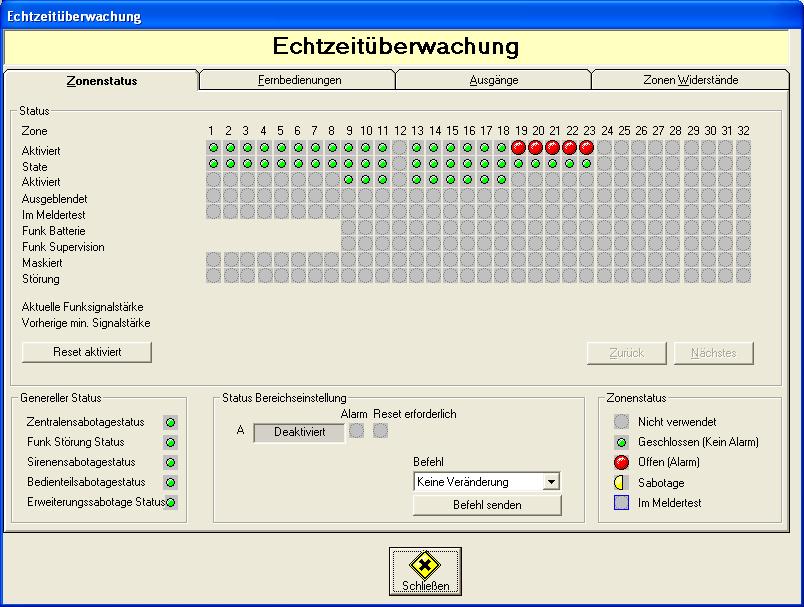The image size is (804, 607).
Task: Click the Befehl senden button
Action: (x=487, y=505)
